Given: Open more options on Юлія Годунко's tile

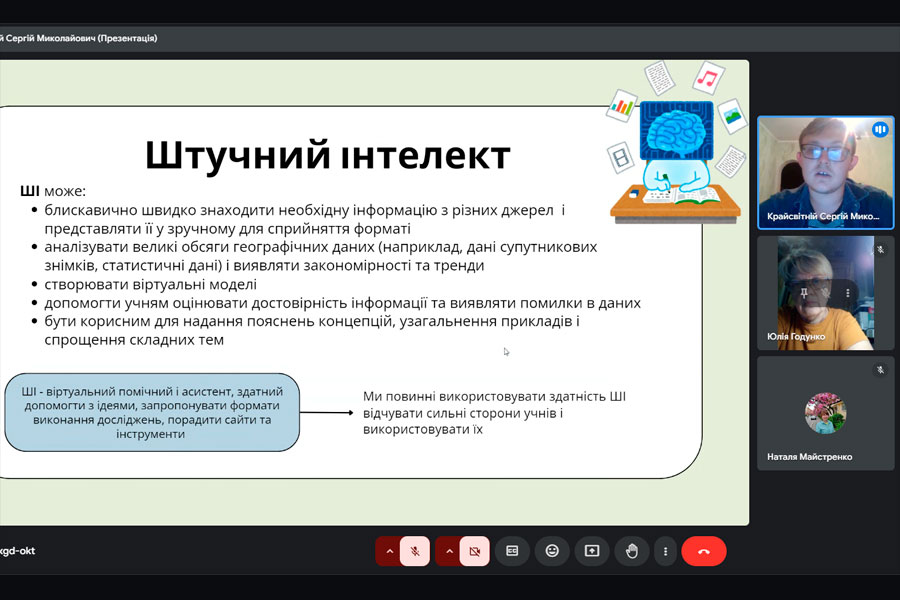Looking at the screenshot, I should point(847,293).
